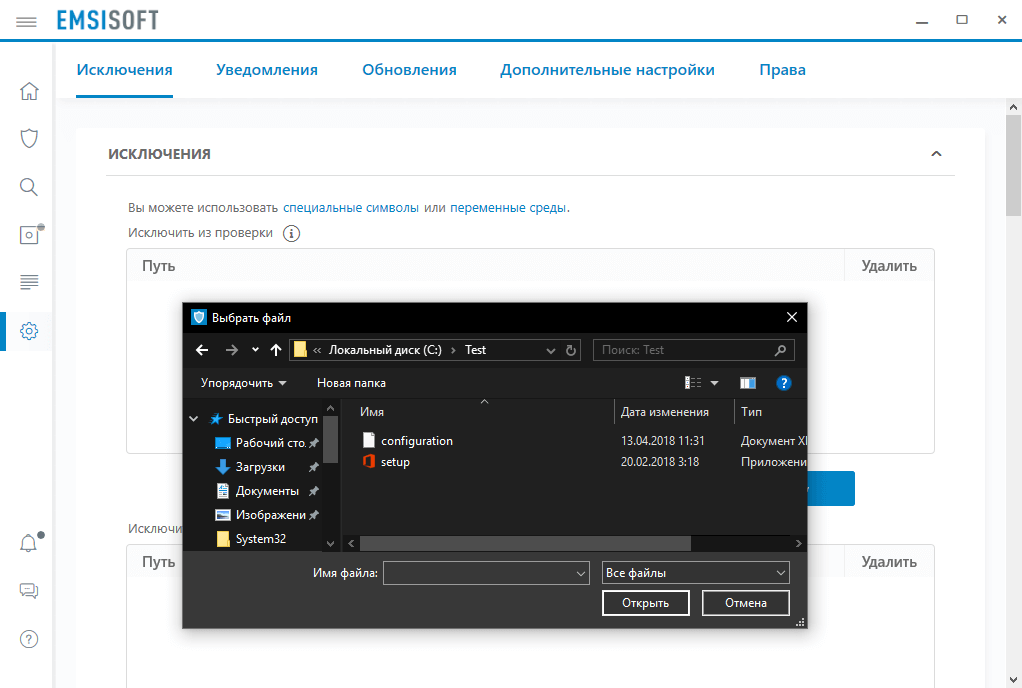Select the setup Office application icon
The width and height of the screenshot is (1022, 688).
369,461
